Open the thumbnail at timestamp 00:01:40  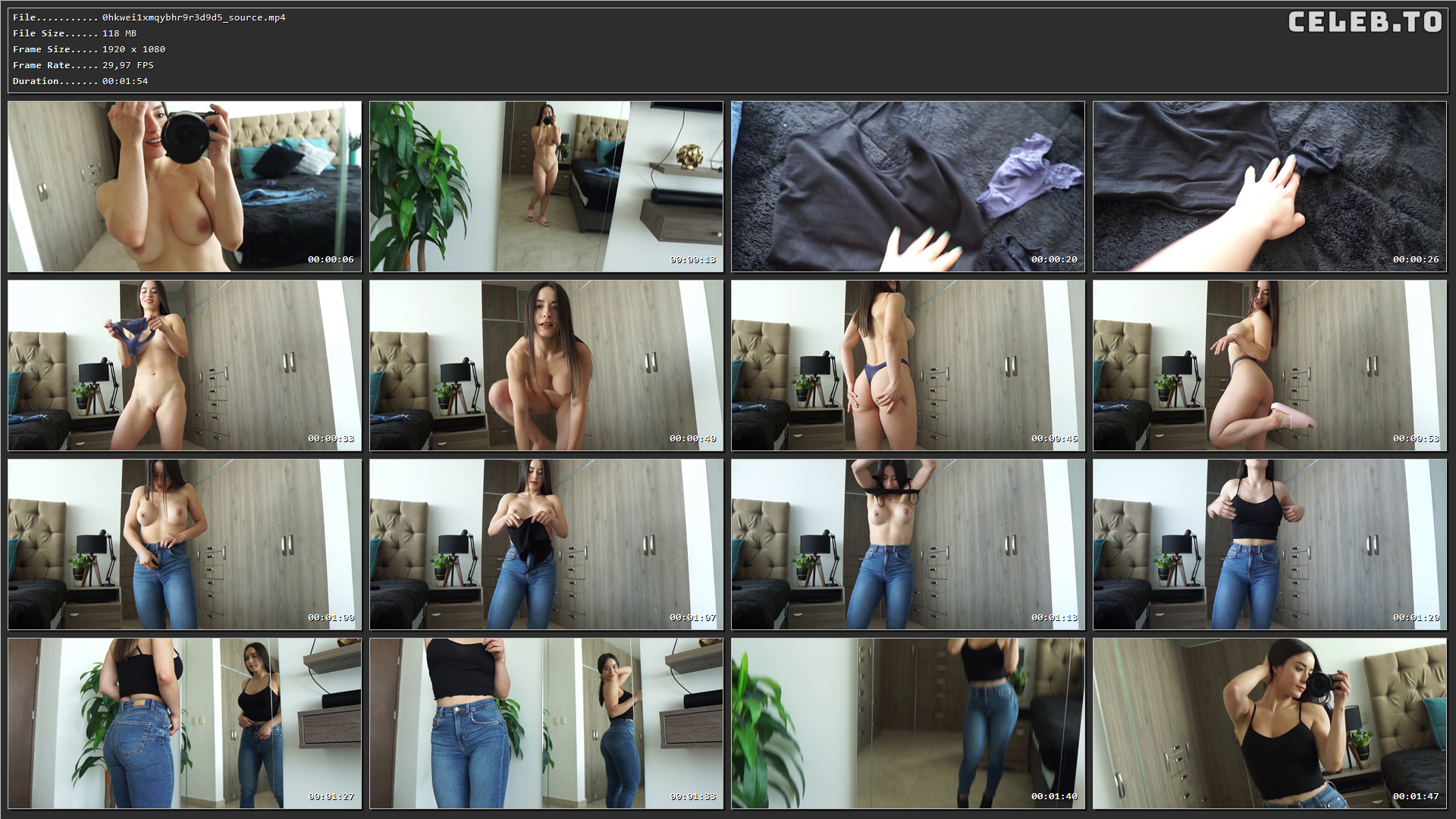click(908, 723)
